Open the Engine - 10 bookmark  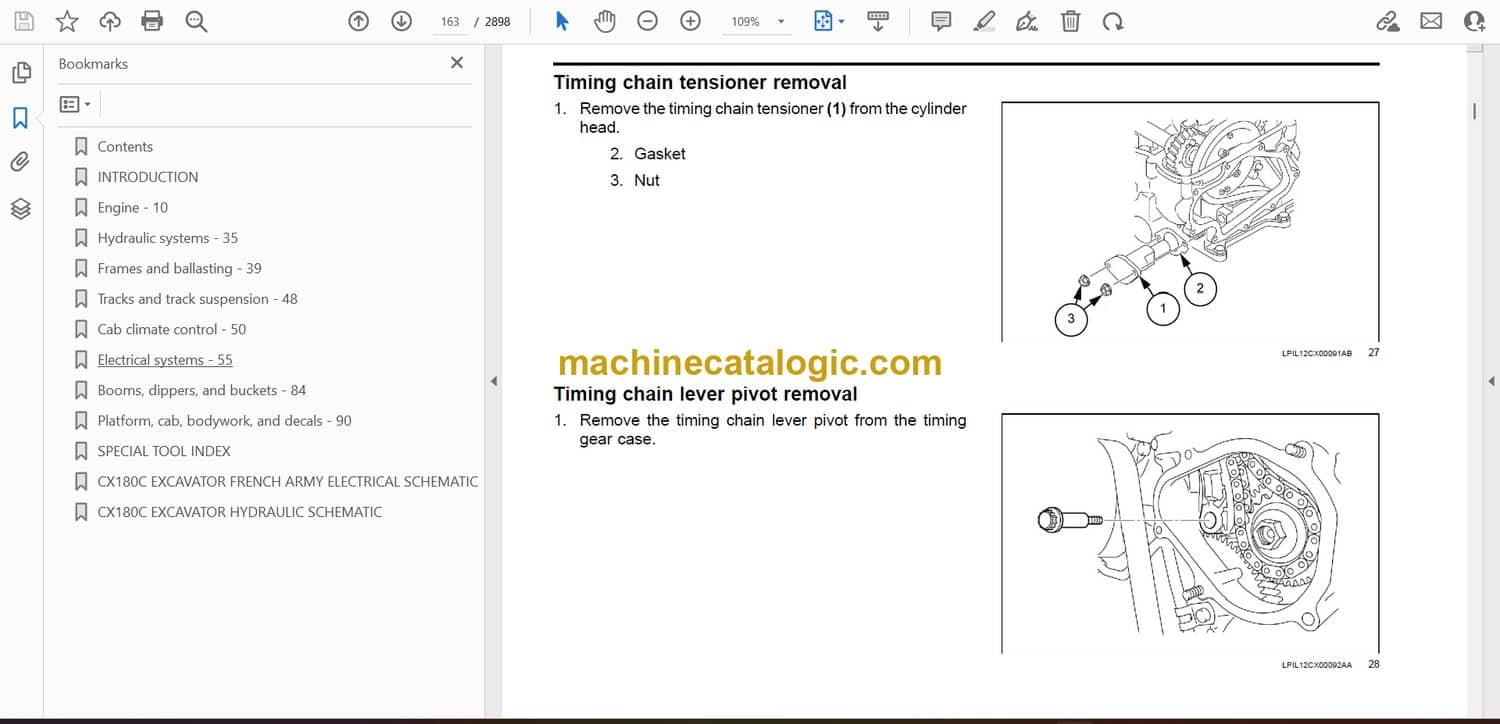(x=133, y=207)
